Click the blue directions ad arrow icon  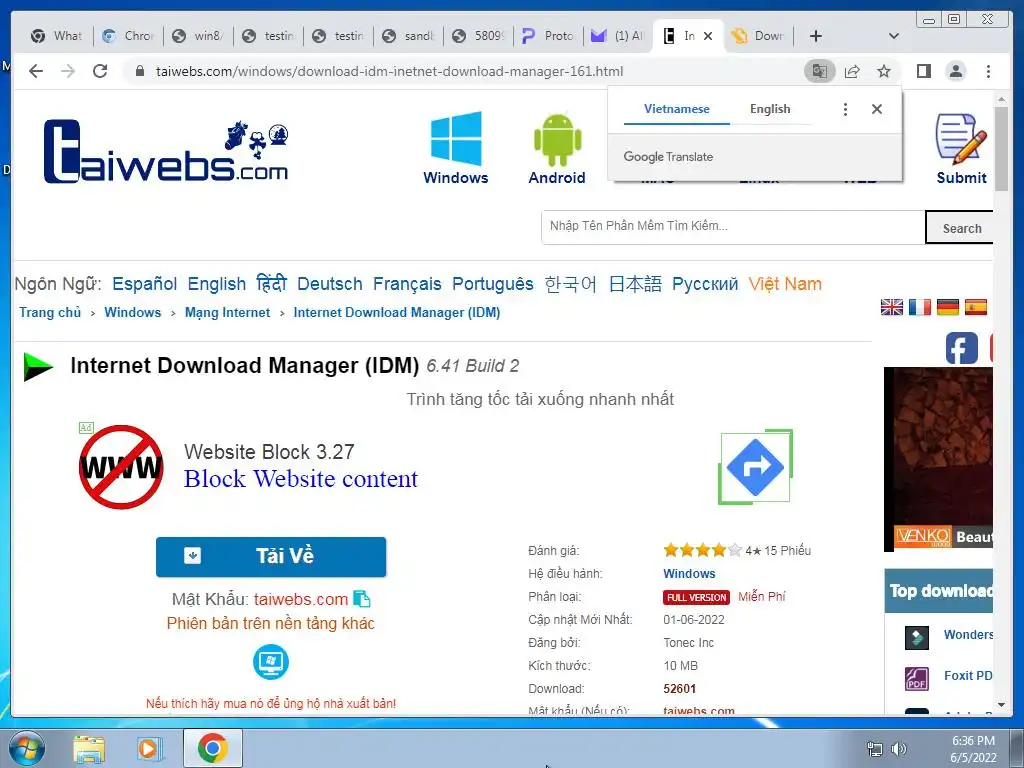(756, 467)
